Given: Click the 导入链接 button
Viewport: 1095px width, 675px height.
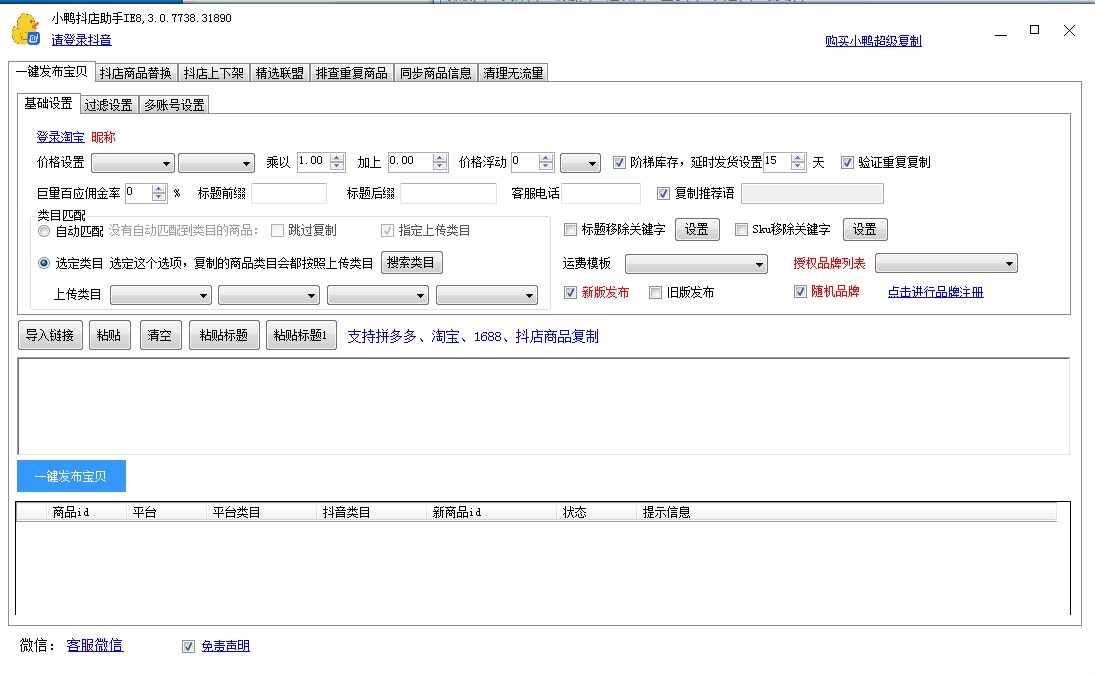Looking at the screenshot, I should pos(50,336).
